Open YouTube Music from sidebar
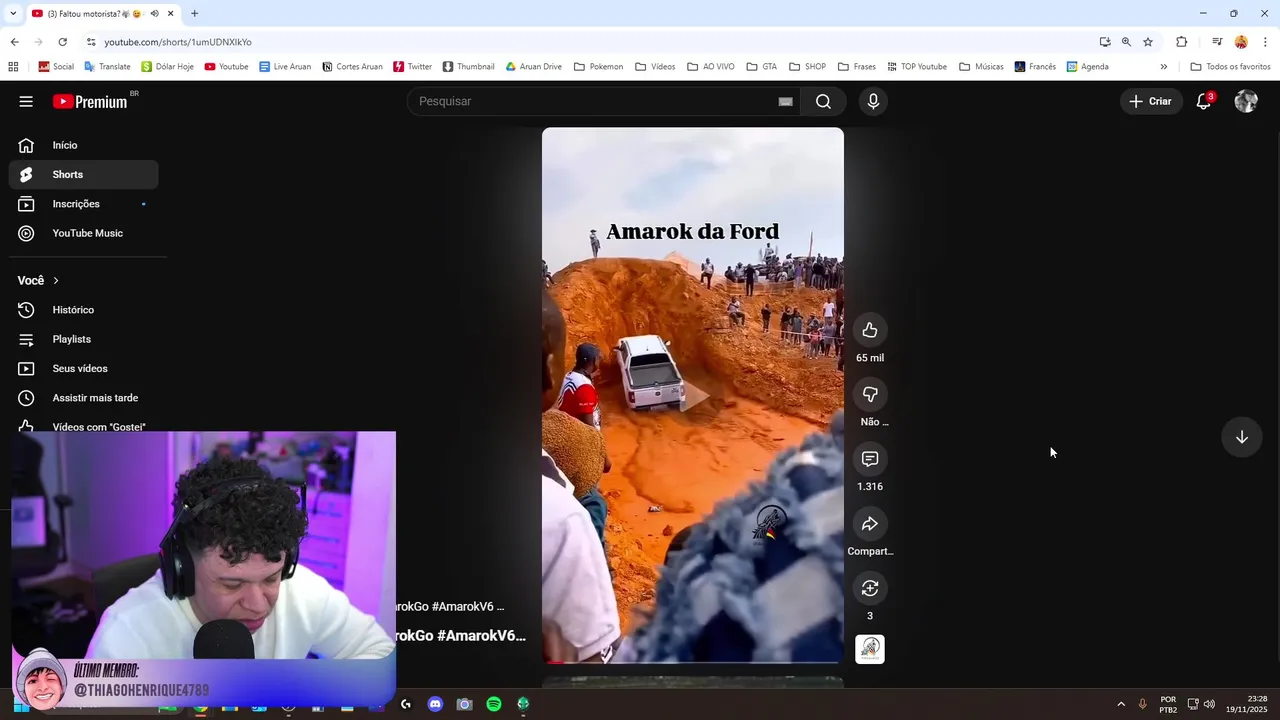Image resolution: width=1280 pixels, height=720 pixels. pos(84,233)
